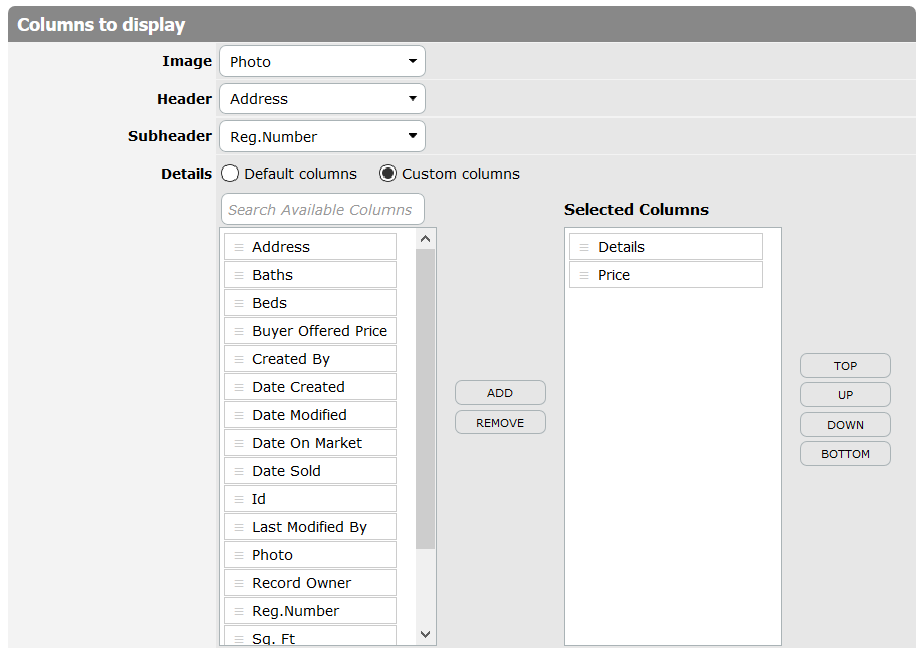The height and width of the screenshot is (654, 922).
Task: Expand the Subheader dropdown showing Reg.Number
Action: tap(322, 136)
